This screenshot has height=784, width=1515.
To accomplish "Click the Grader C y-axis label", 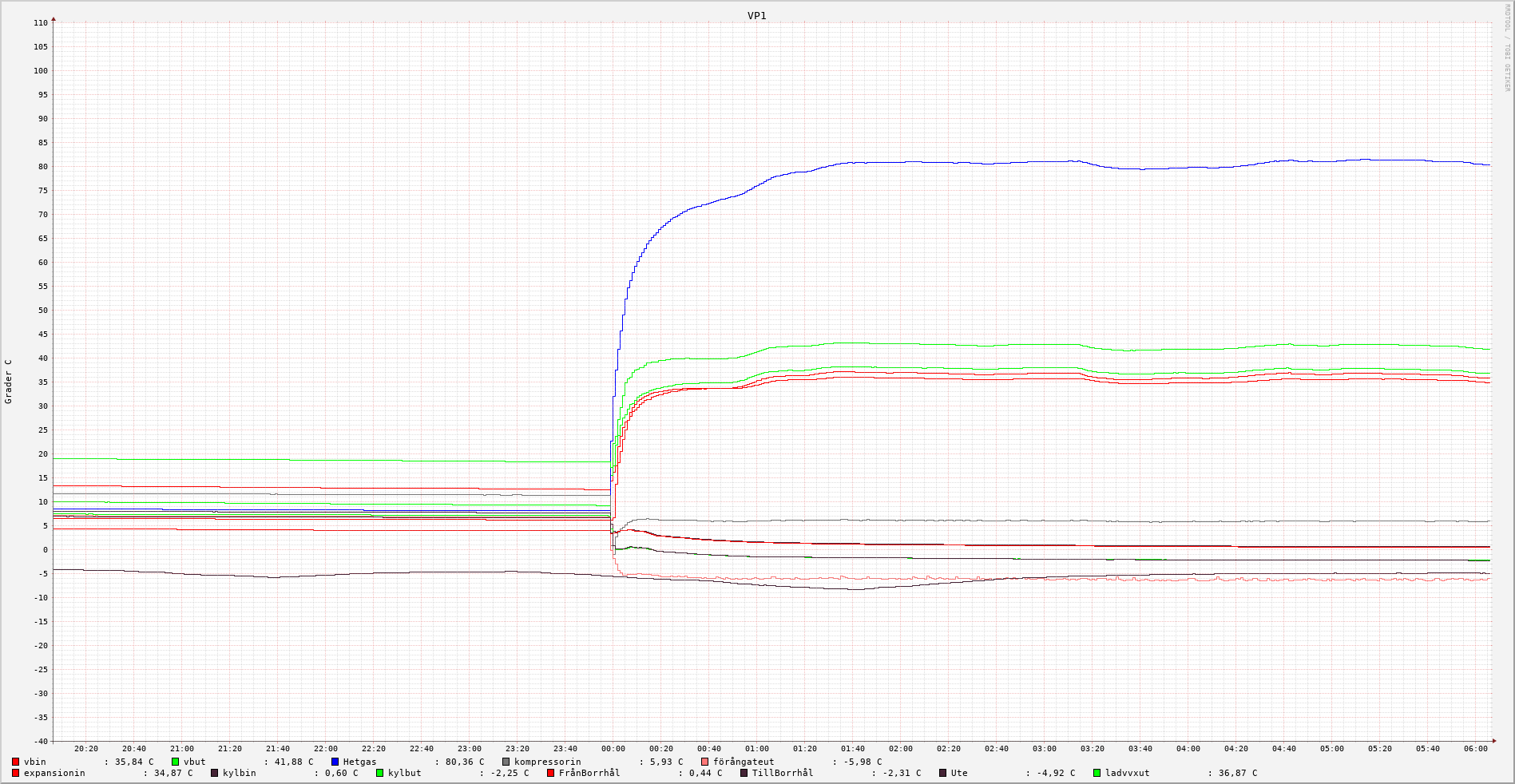I will tap(9, 382).
